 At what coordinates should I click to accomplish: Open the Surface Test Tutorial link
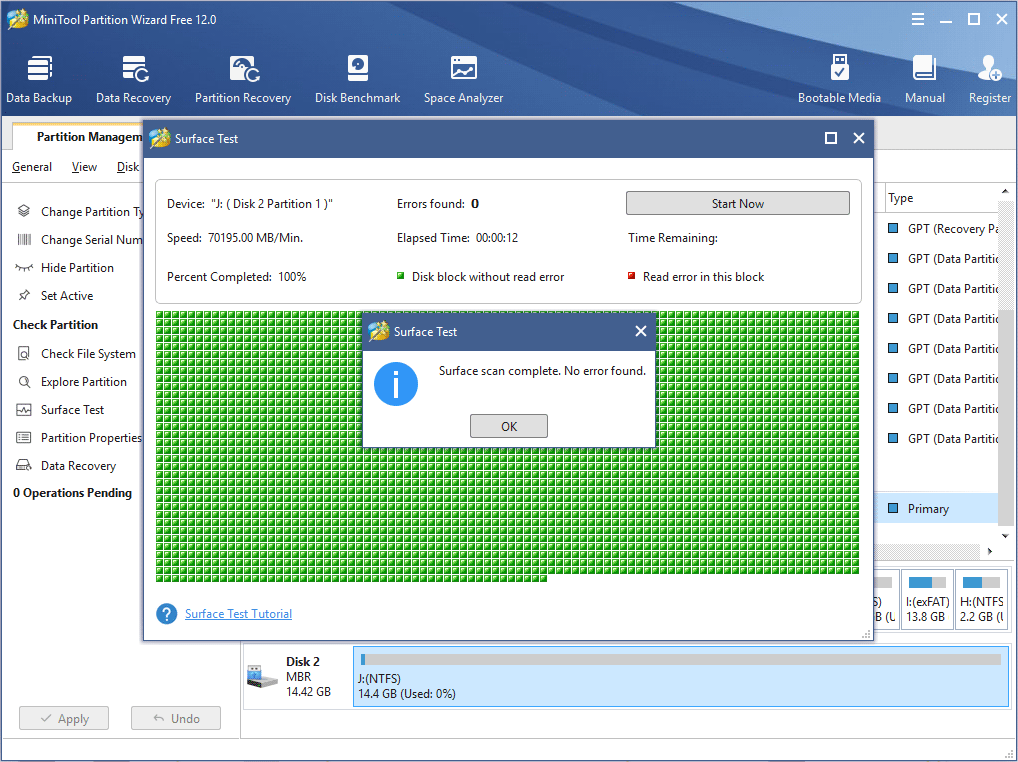click(x=238, y=614)
